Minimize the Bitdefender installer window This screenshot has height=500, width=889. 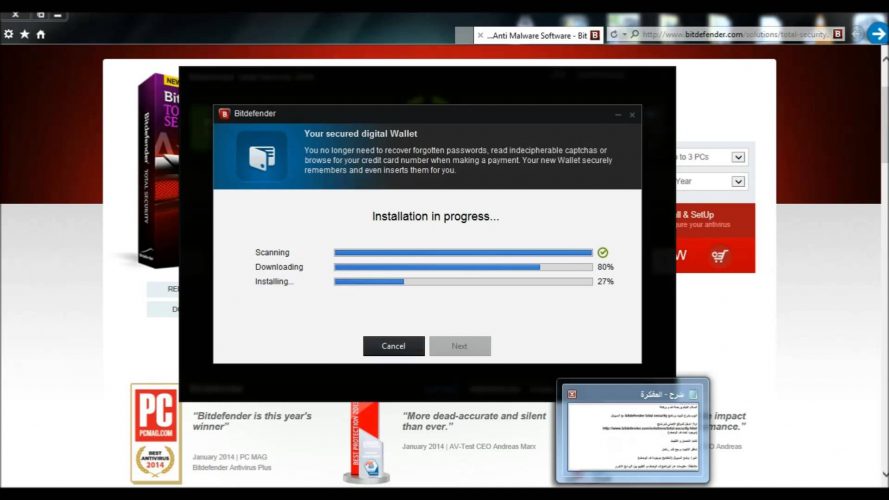(x=618, y=115)
